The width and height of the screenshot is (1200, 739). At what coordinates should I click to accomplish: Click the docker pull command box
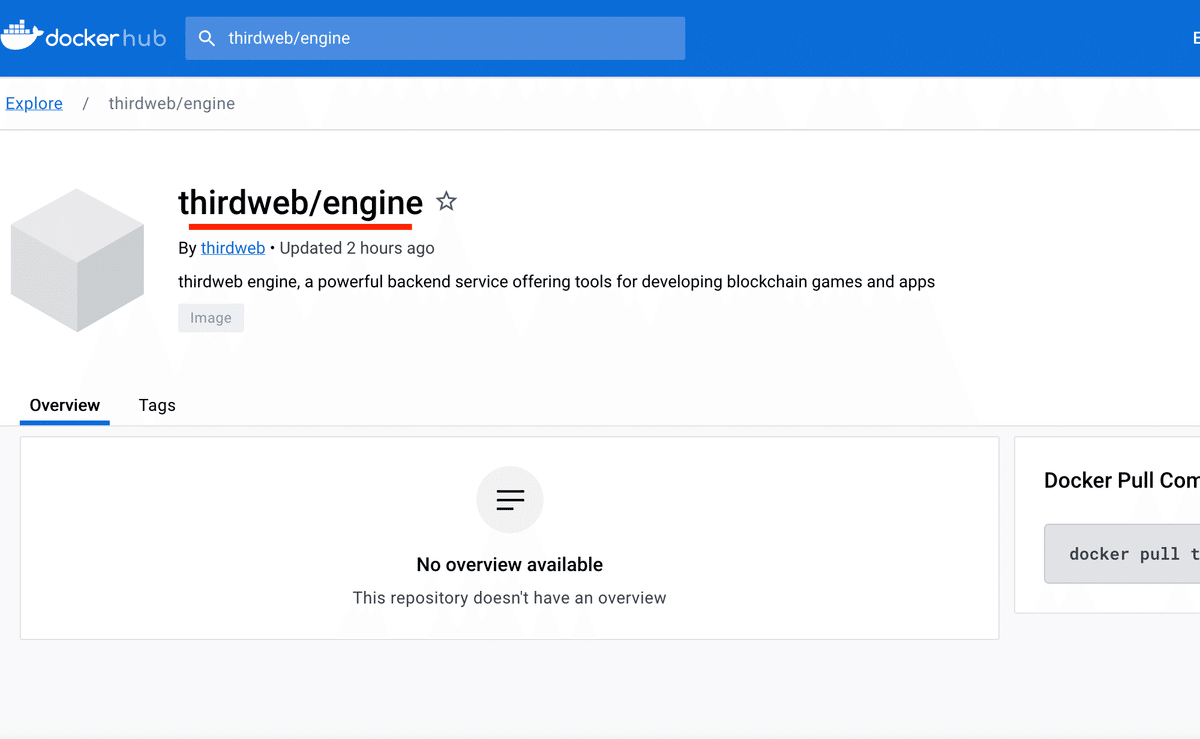(x=1122, y=554)
